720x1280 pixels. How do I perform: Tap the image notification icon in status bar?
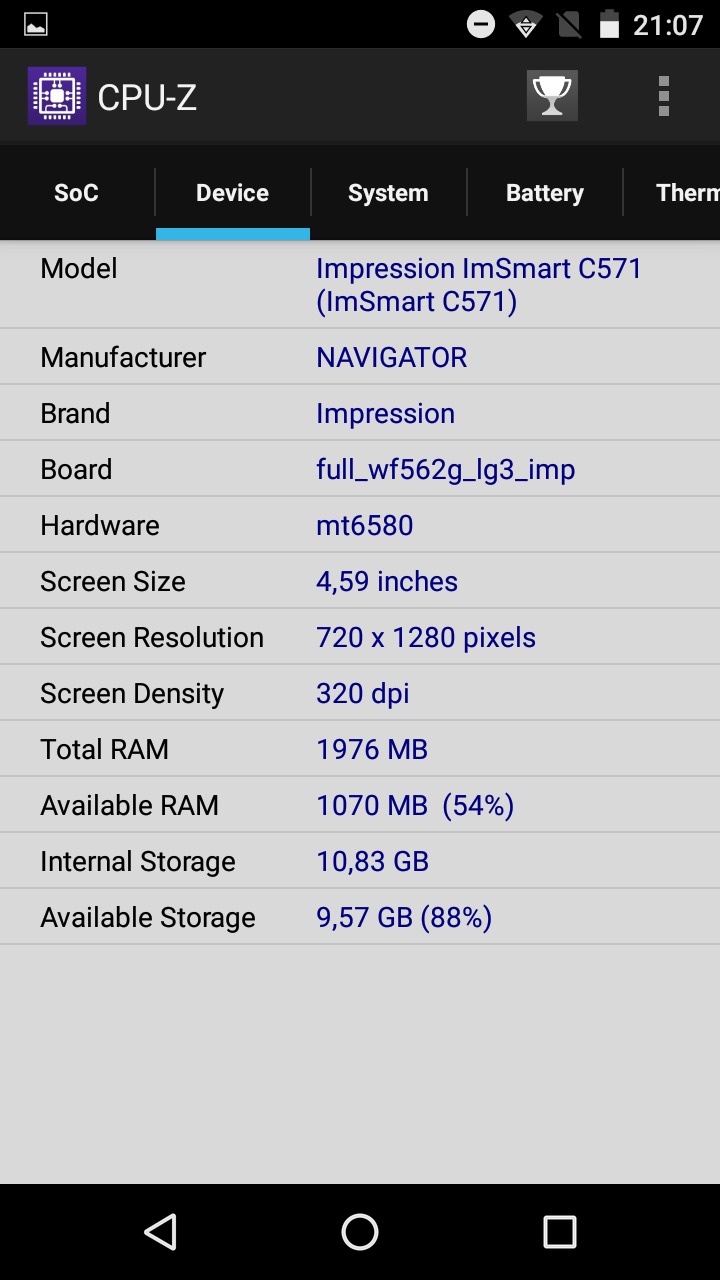point(36,25)
